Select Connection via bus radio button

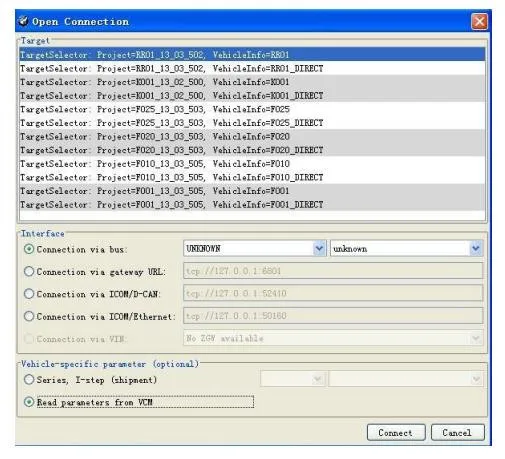pyautogui.click(x=29, y=249)
